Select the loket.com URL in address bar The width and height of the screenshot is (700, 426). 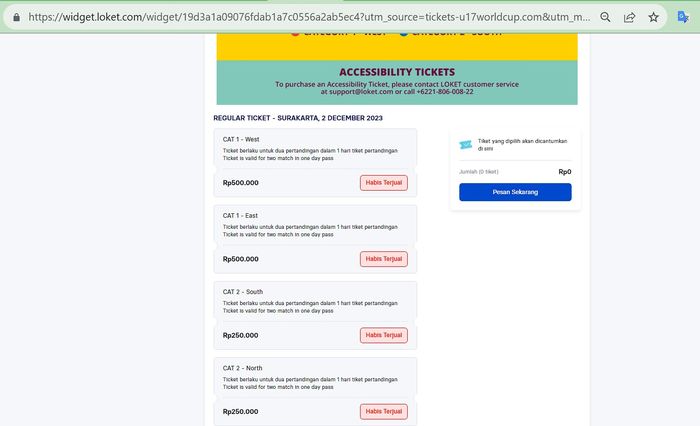point(300,17)
